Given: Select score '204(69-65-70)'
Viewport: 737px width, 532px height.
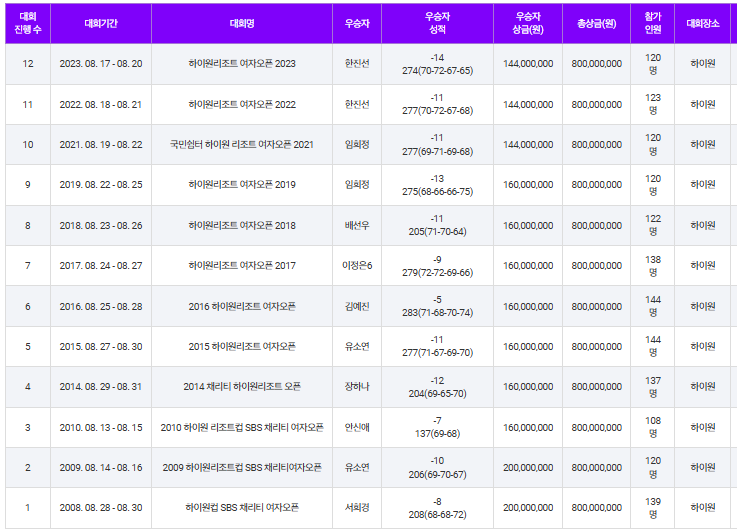Looking at the screenshot, I should click(x=437, y=394).
